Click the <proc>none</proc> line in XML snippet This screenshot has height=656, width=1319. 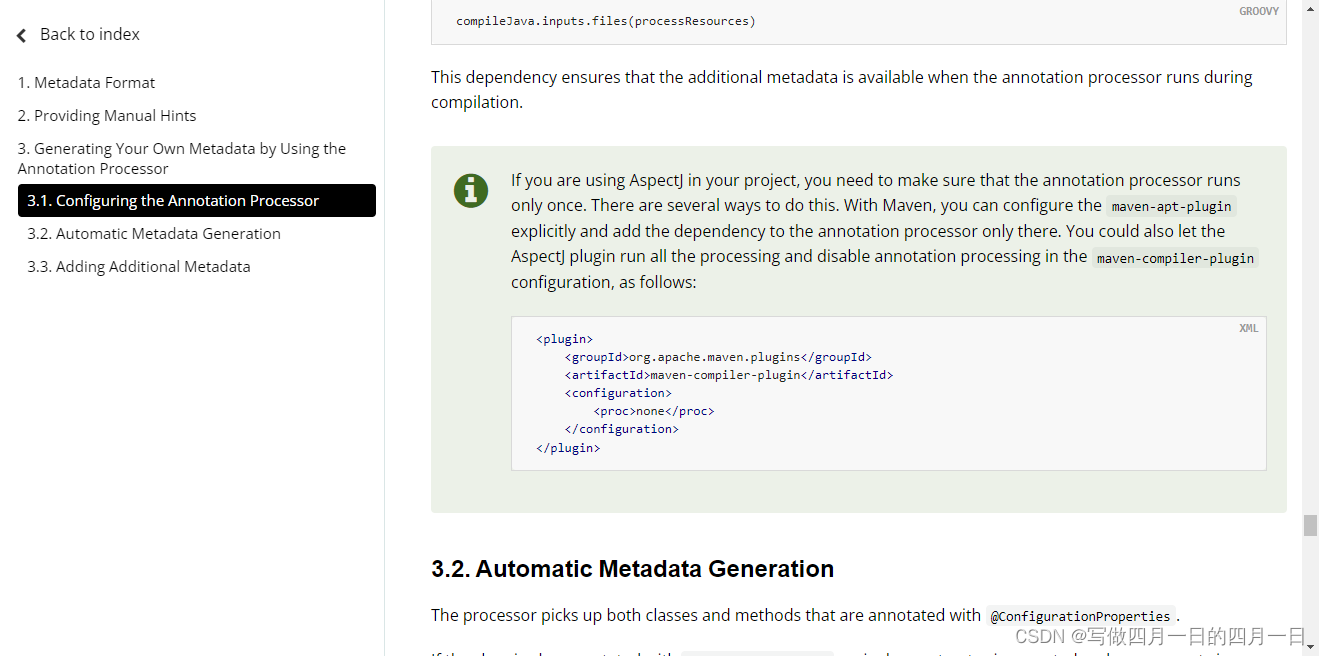[x=653, y=411]
